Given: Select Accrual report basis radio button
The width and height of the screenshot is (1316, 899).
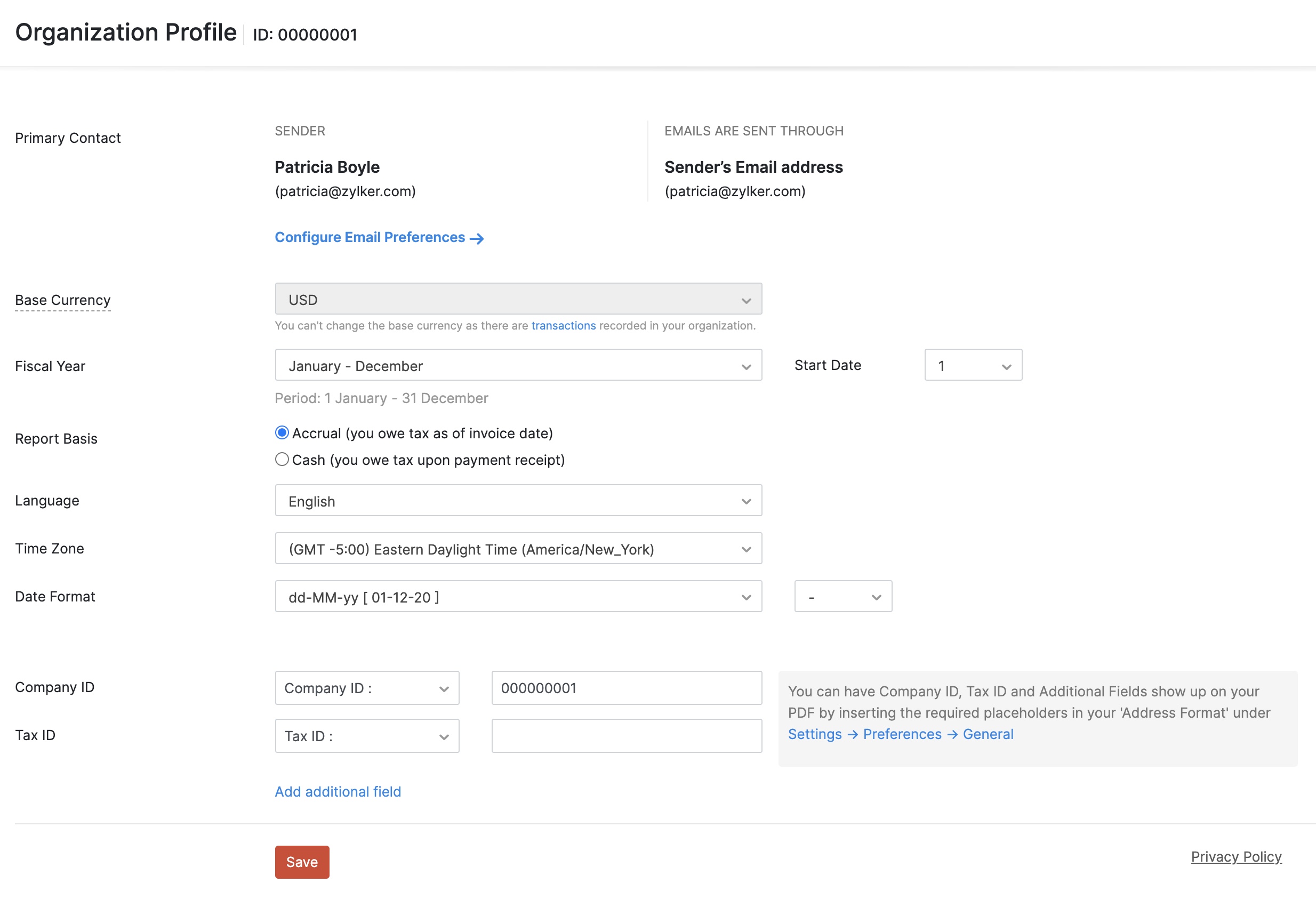Looking at the screenshot, I should (x=282, y=433).
